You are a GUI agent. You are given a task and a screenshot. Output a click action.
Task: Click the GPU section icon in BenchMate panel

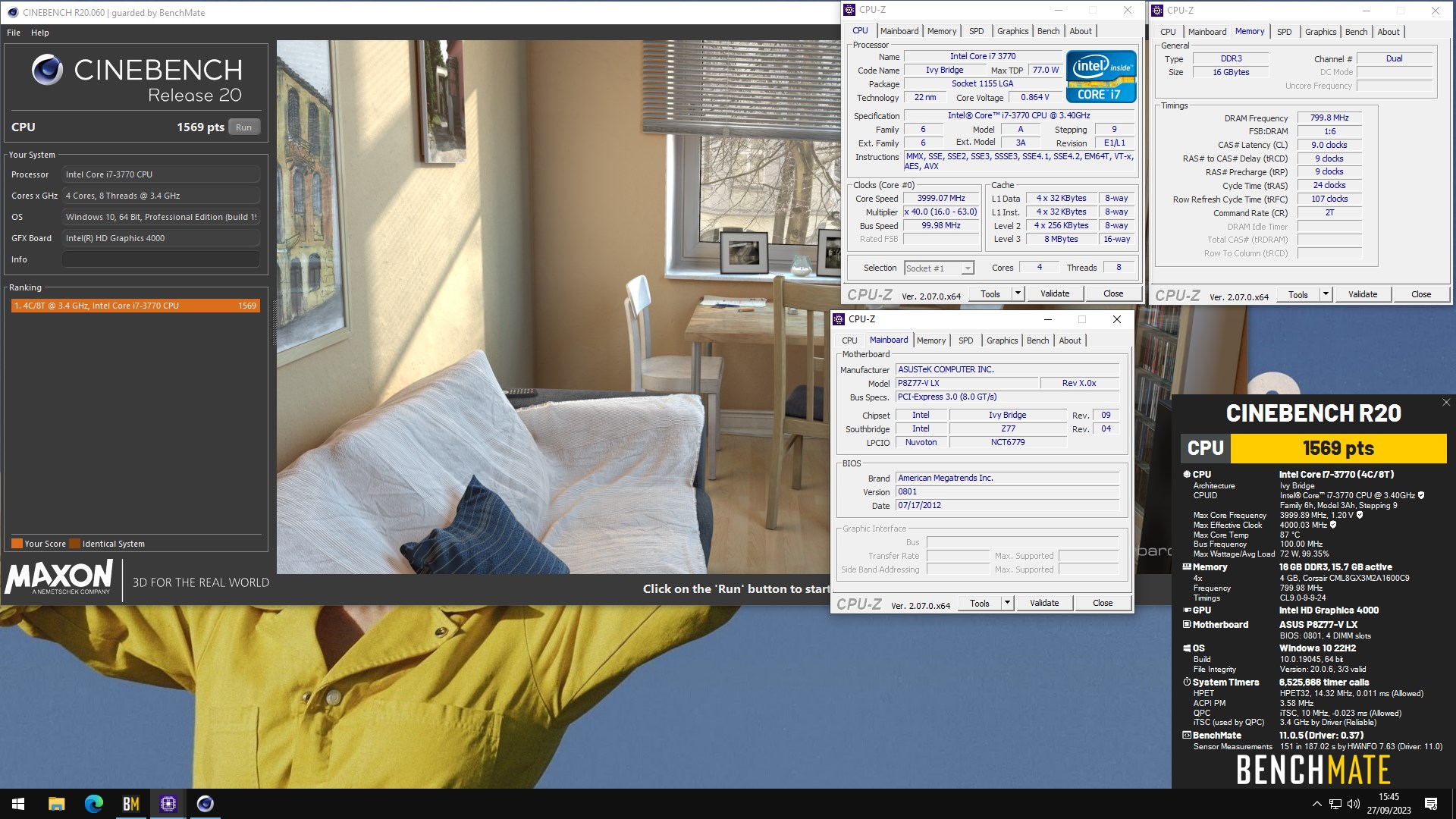(1187, 610)
